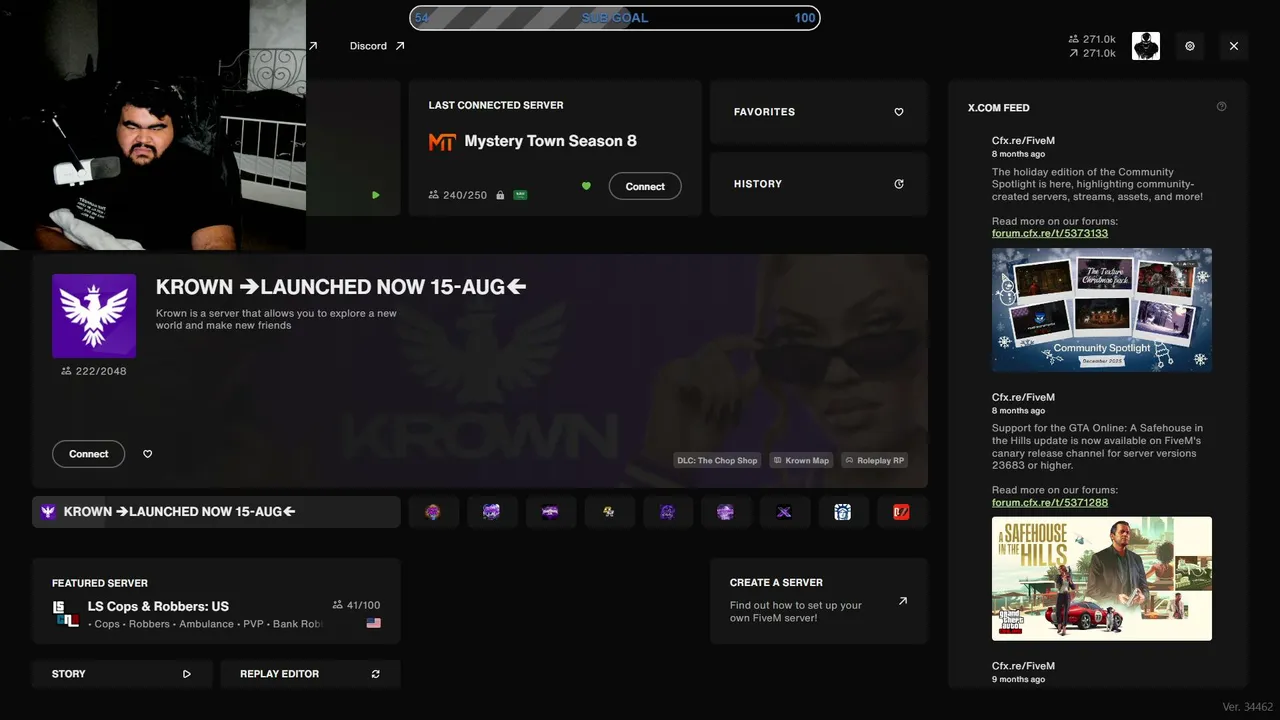Viewport: 1280px width, 720px height.
Task: Click the green flag beside the lock
Action: click(x=520, y=195)
